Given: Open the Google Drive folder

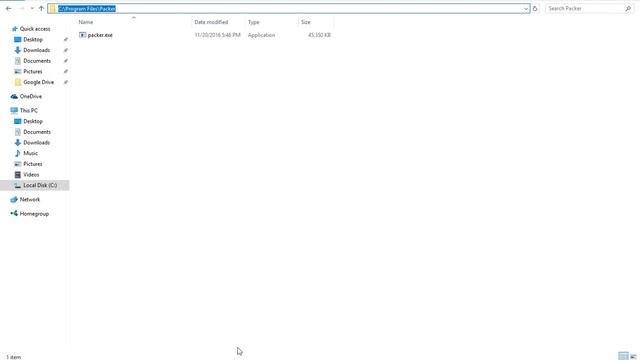Looking at the screenshot, I should [x=38, y=82].
